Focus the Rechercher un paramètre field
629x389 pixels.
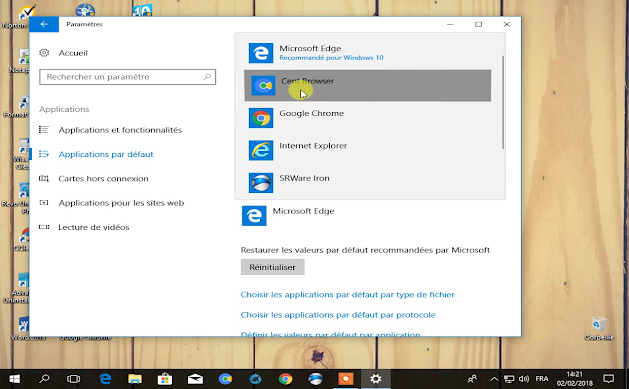[128, 77]
